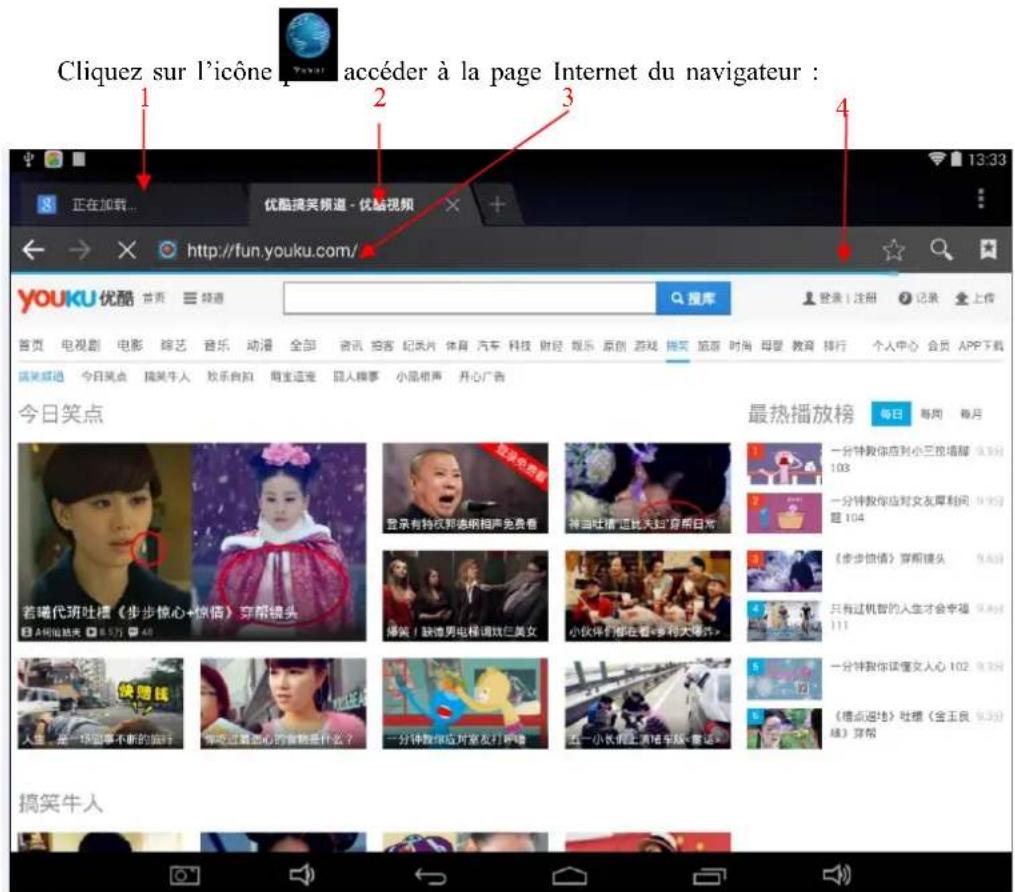
Task: Open the ranked number 4 video thumbnail
Action: pyautogui.click(x=784, y=621)
